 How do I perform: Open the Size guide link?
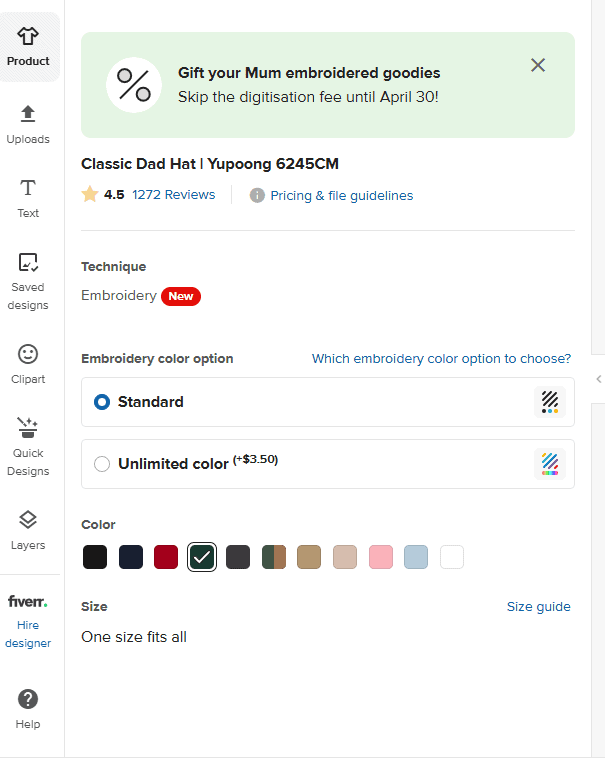[x=538, y=607]
